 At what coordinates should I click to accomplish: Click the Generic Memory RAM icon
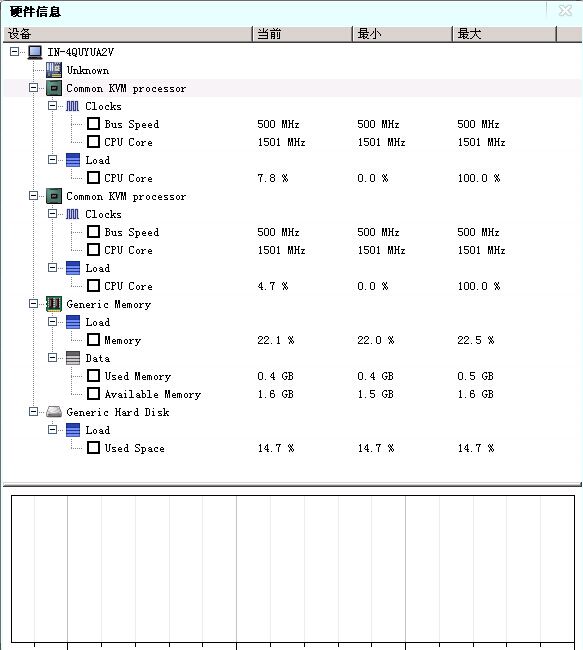click(53, 304)
